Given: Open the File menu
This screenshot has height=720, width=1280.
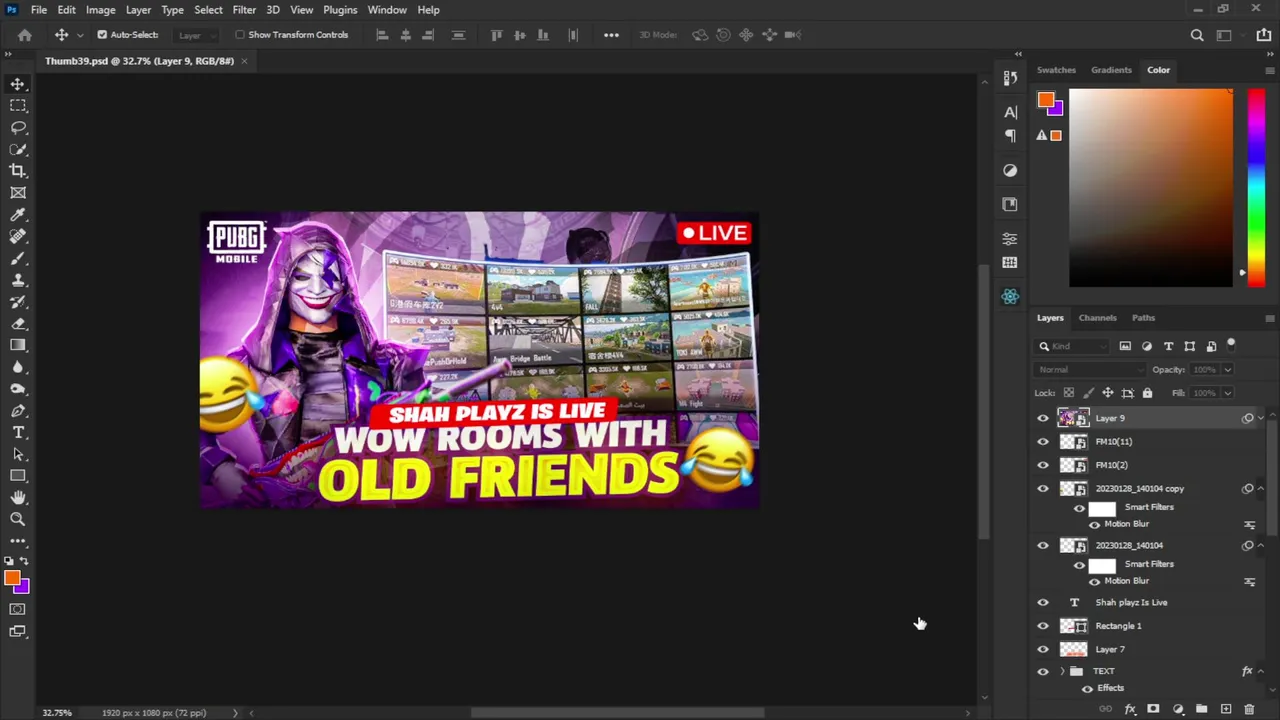Looking at the screenshot, I should click(x=39, y=10).
